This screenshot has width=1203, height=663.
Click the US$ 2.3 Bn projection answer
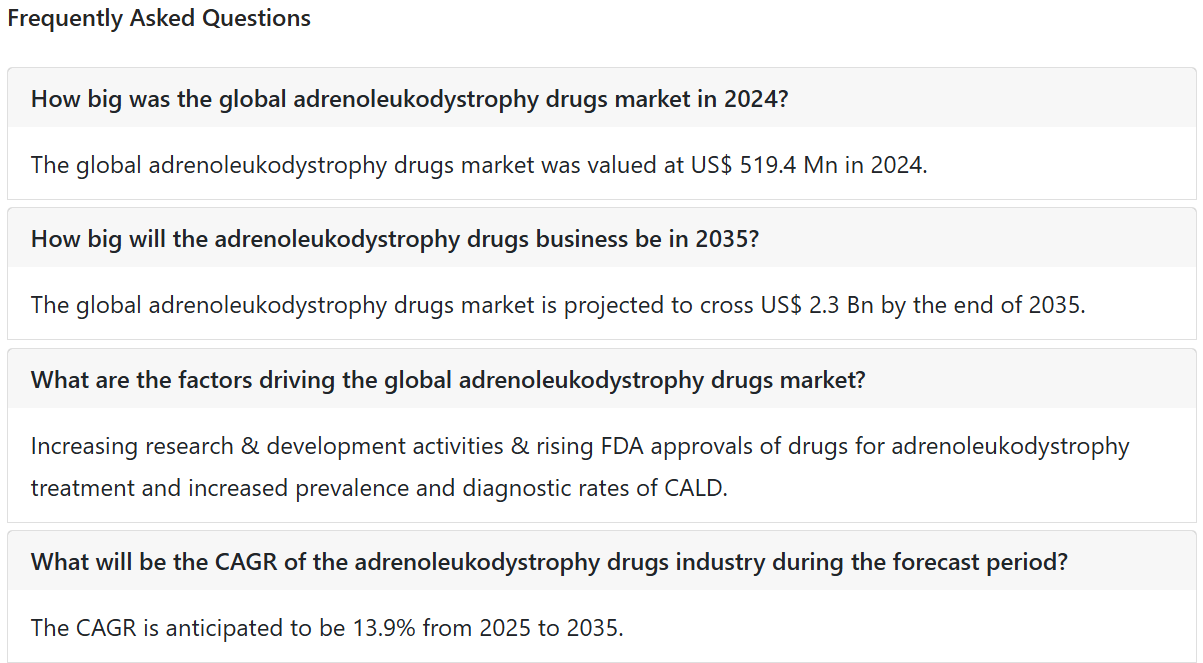pyautogui.click(x=558, y=305)
